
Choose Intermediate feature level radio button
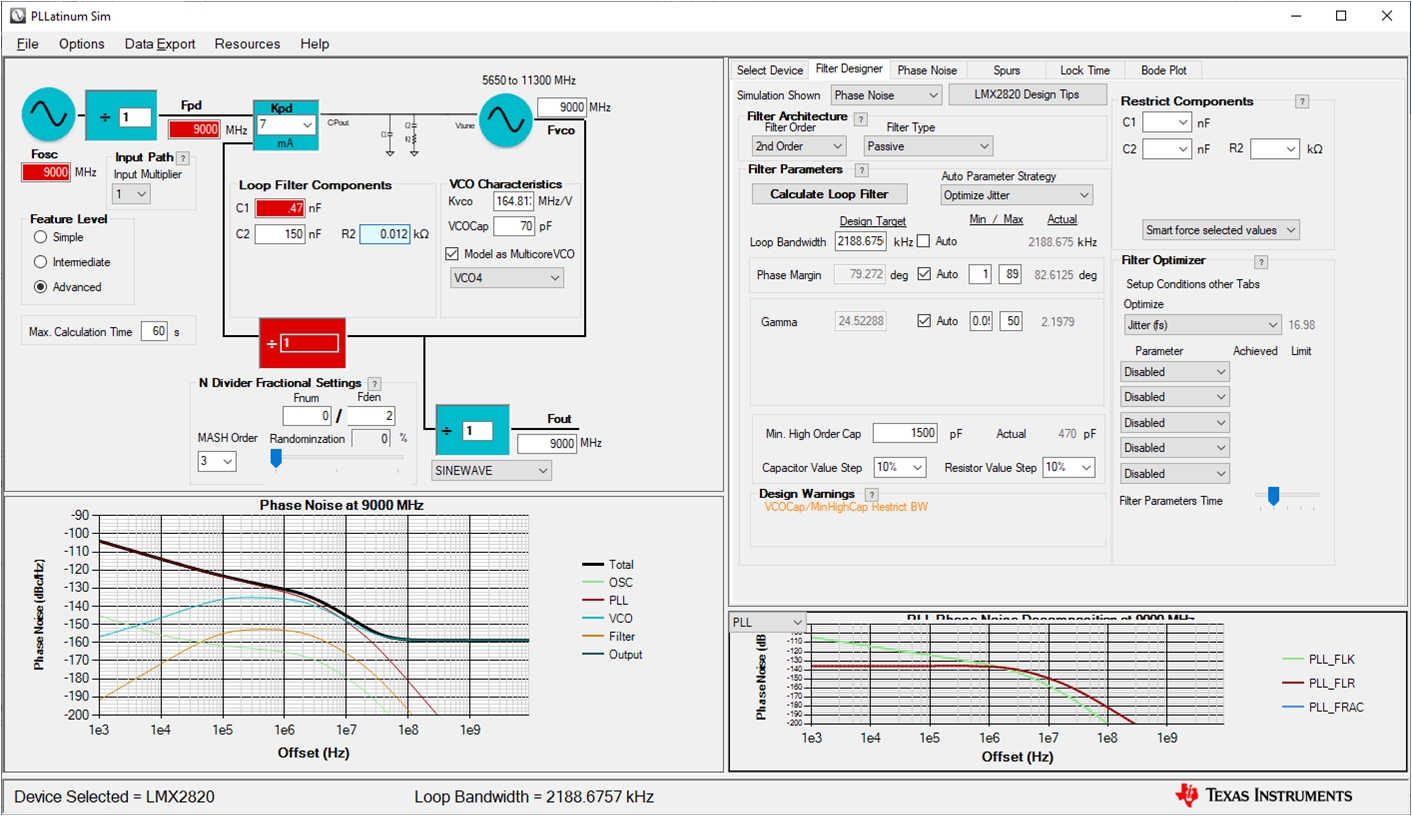(x=41, y=262)
